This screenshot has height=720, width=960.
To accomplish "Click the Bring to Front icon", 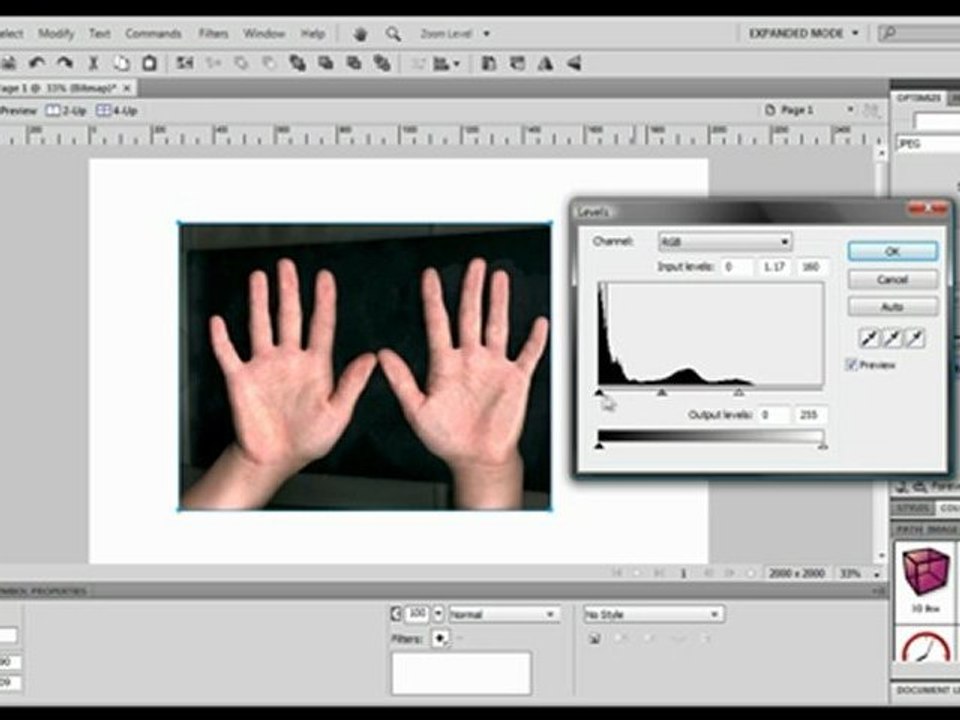I will tap(298, 63).
